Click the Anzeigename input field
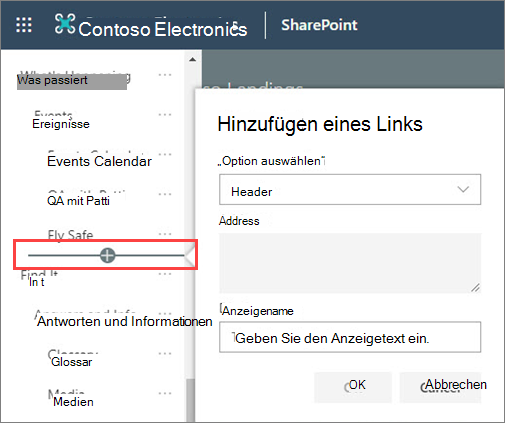The height and width of the screenshot is (423, 505). click(x=350, y=337)
